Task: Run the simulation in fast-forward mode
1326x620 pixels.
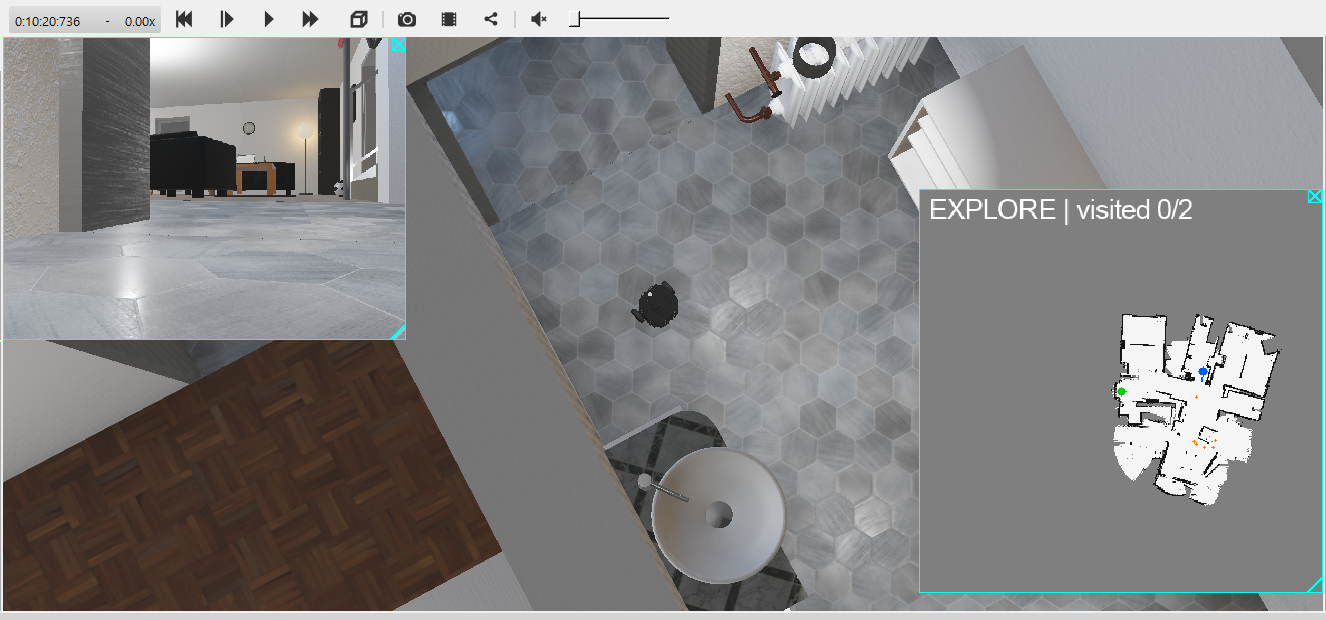Action: point(310,19)
